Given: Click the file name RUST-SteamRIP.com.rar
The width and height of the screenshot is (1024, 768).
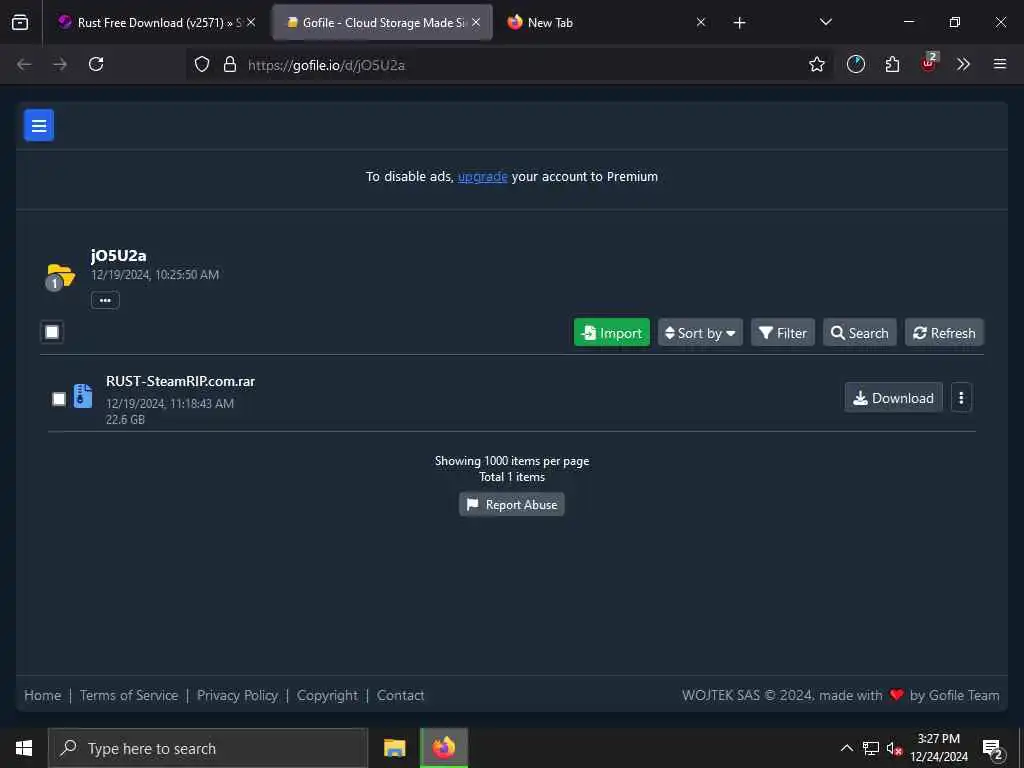Looking at the screenshot, I should [180, 381].
